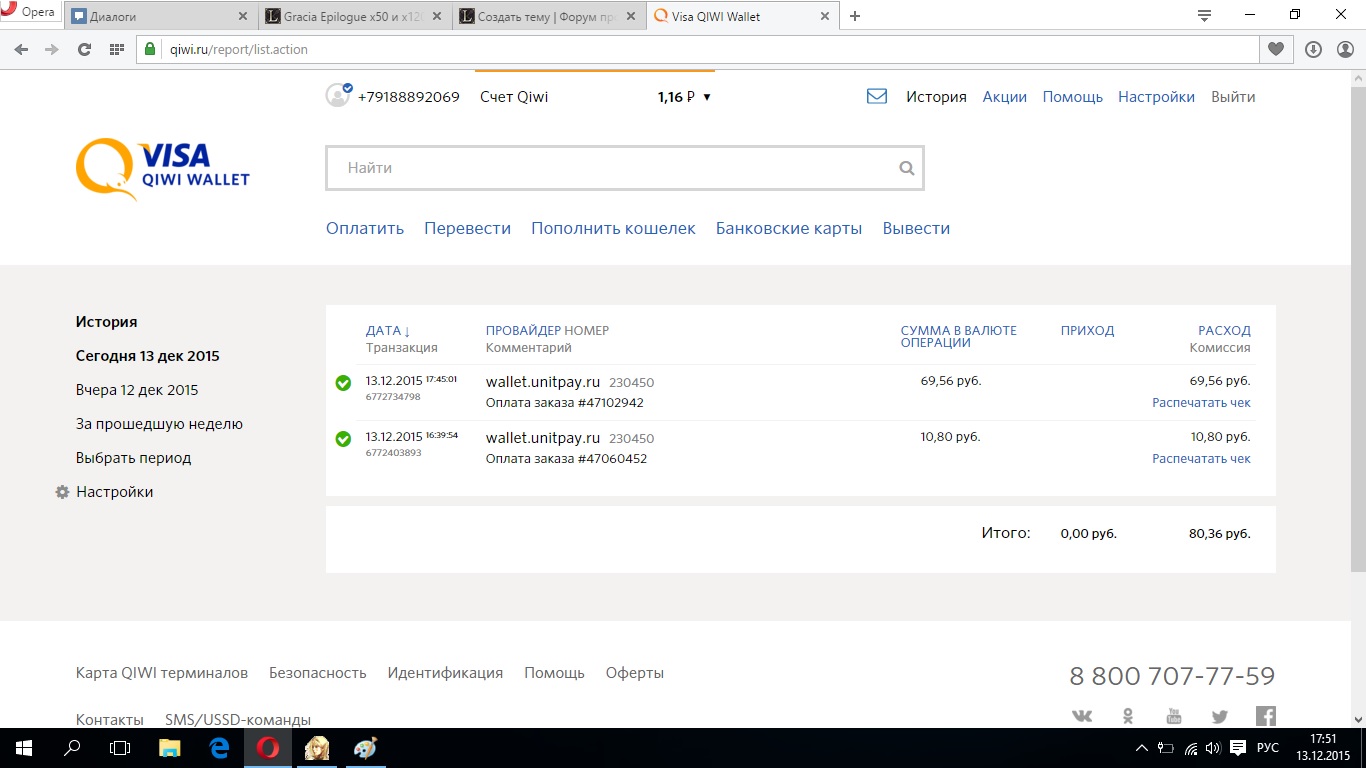Click the magnifier icon in search field
1366x768 pixels.
[x=906, y=168]
